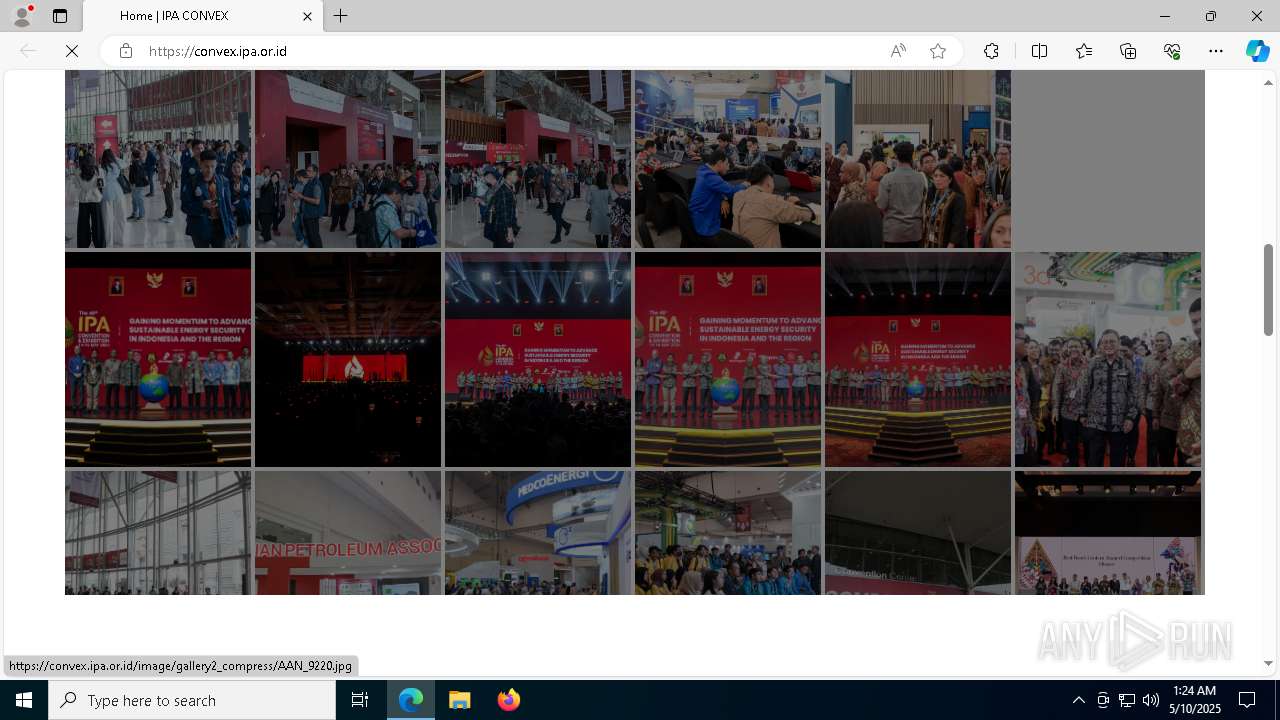This screenshot has width=1280, height=720.
Task: Open wide stage with stairs thumbnail
Action: (x=918, y=359)
